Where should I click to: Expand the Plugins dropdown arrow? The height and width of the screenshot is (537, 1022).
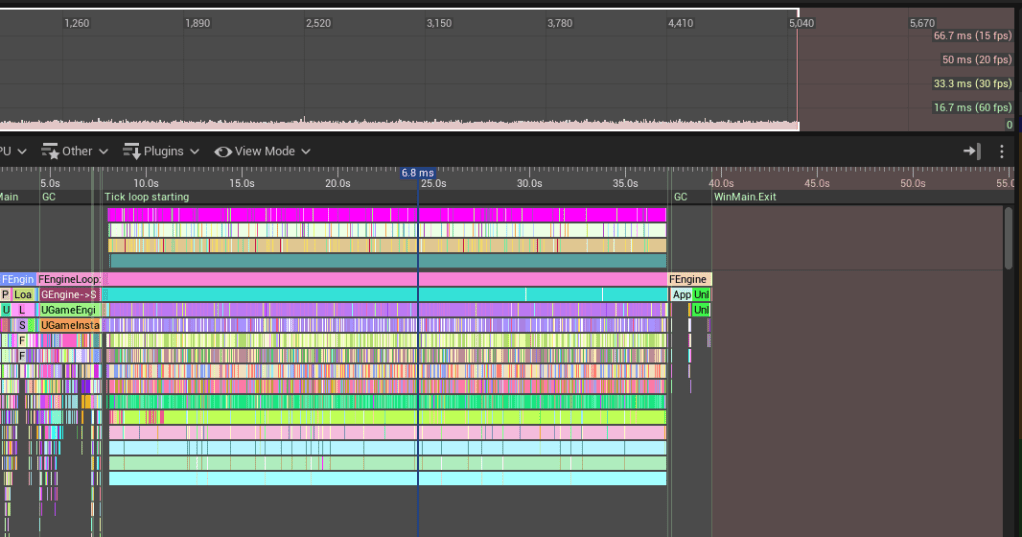pos(194,152)
